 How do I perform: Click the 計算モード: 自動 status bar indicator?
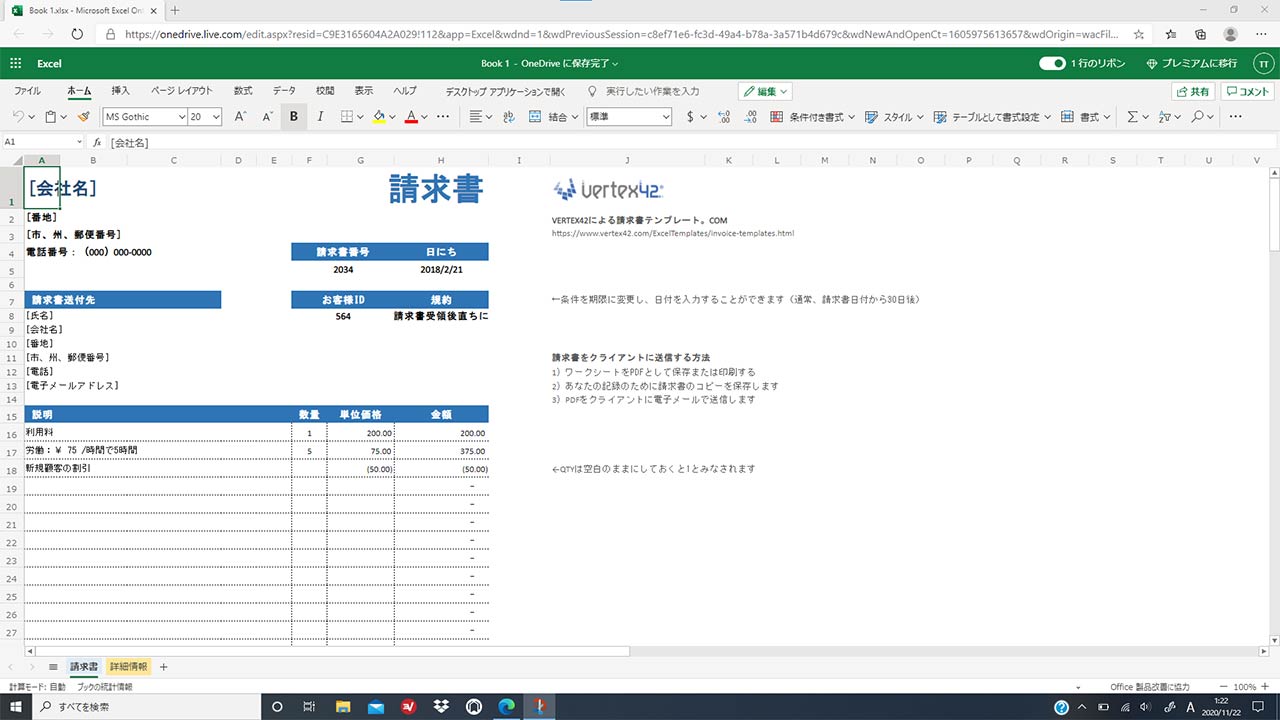click(x=37, y=687)
